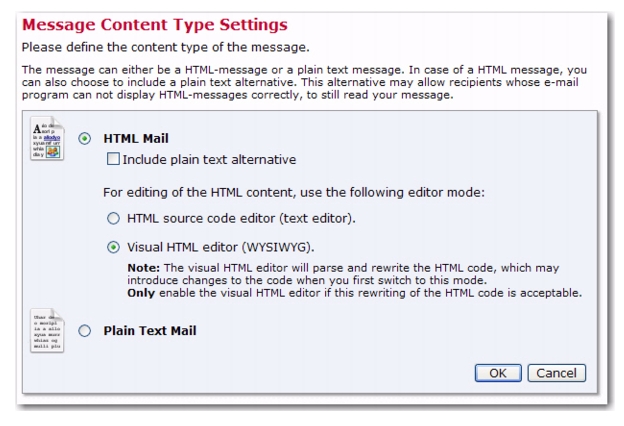Enable the Include plain text alternative checkbox
The image size is (624, 426).
click(113, 159)
